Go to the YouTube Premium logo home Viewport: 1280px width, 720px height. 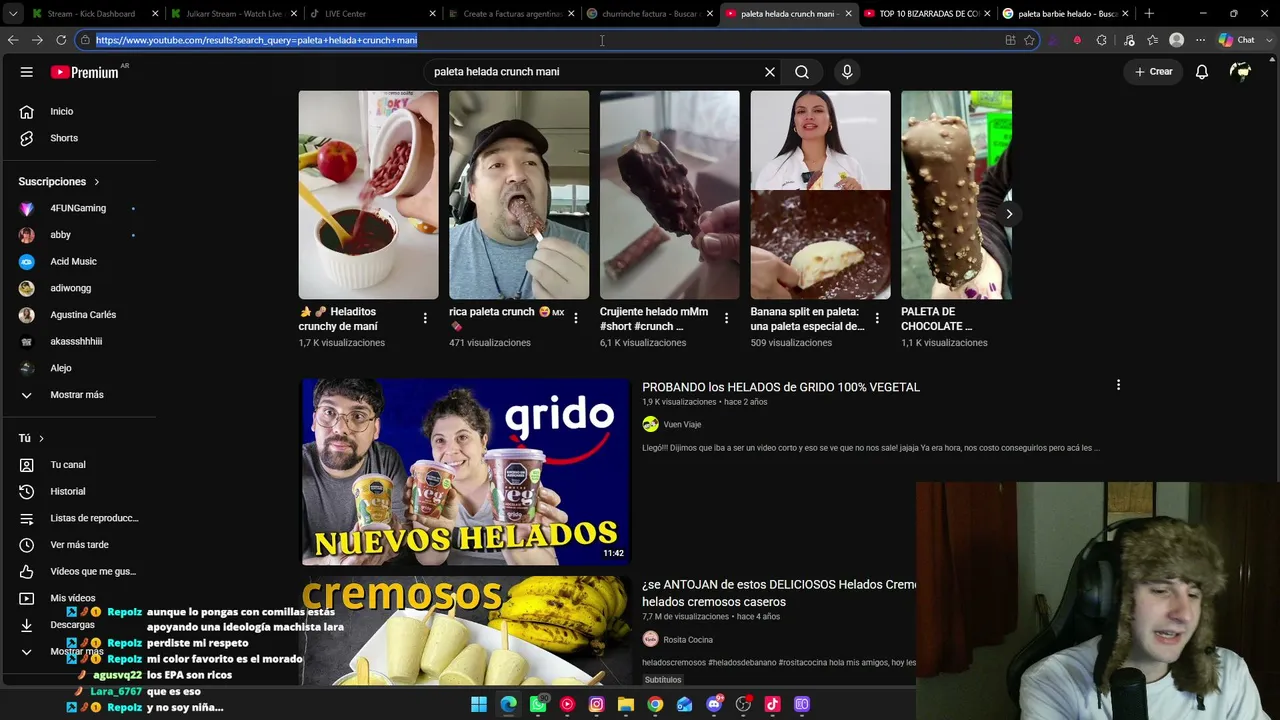[85, 72]
